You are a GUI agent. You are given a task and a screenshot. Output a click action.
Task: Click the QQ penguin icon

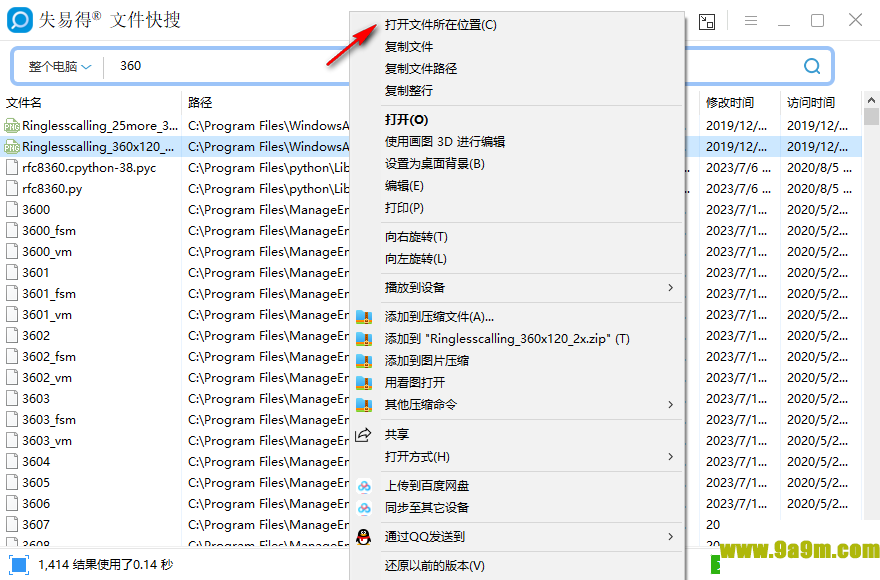(x=364, y=537)
